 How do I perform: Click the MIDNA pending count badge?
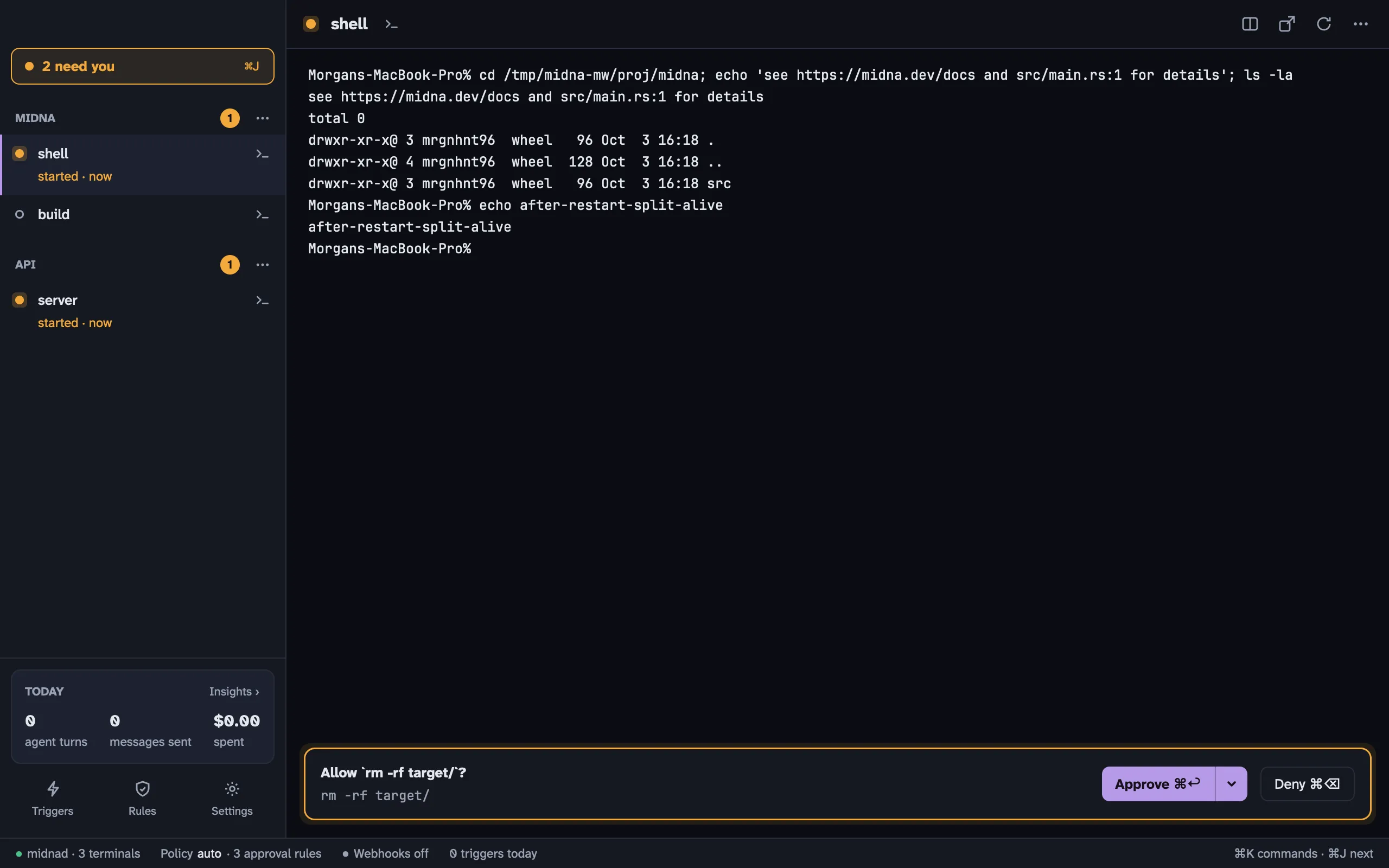[x=230, y=118]
